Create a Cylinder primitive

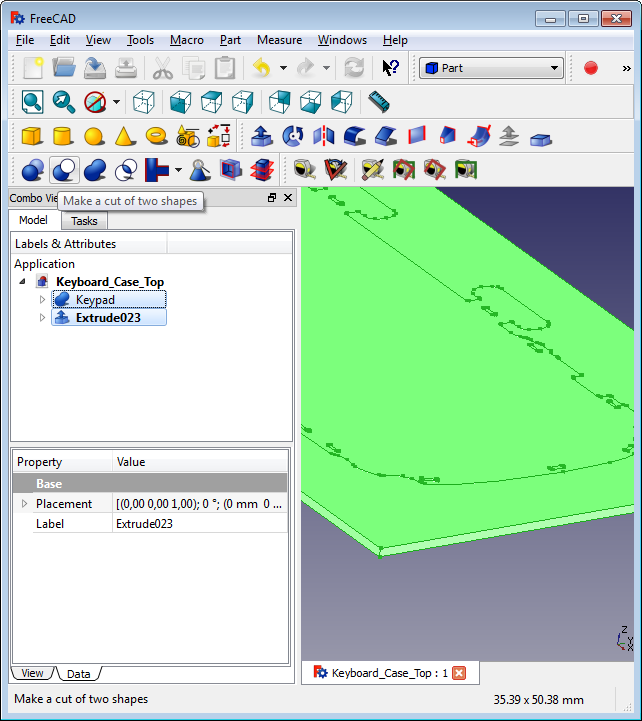coord(63,136)
